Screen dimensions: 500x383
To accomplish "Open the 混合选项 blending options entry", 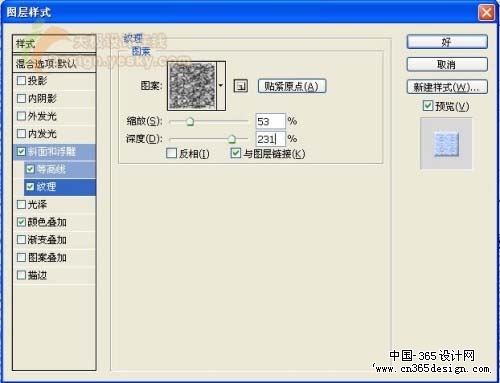I will coord(54,63).
